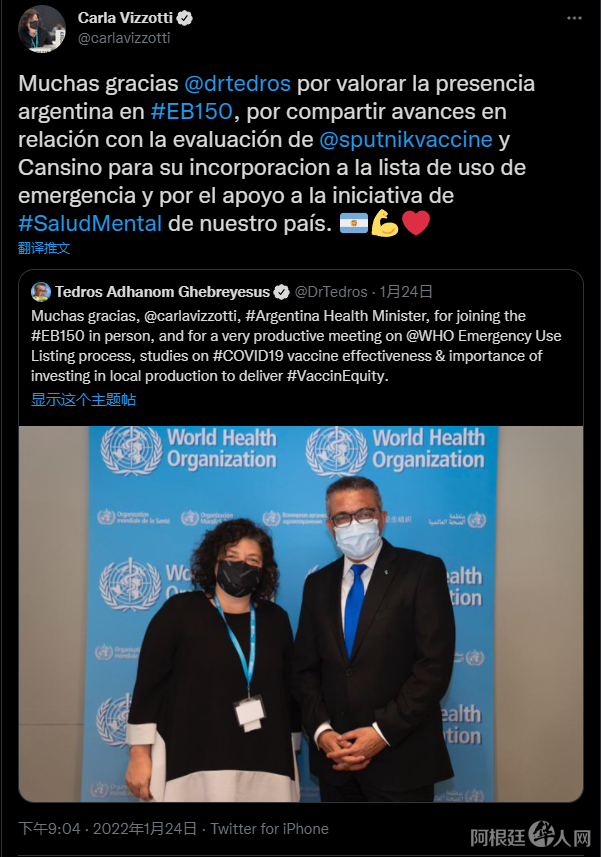
Task: Click the verified badge next to Tedros' name
Action: point(281,292)
